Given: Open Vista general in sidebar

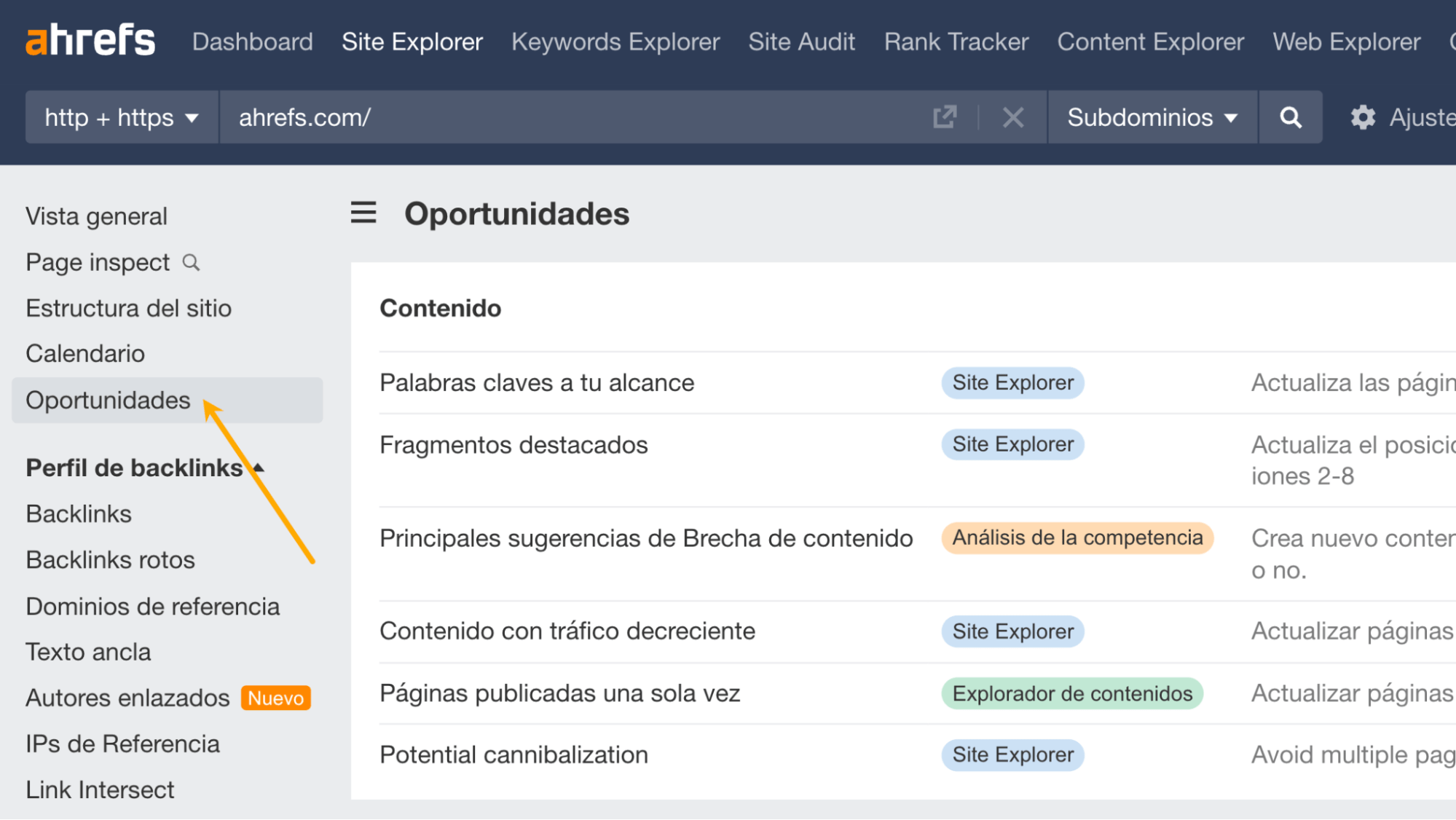Looking at the screenshot, I should point(96,216).
